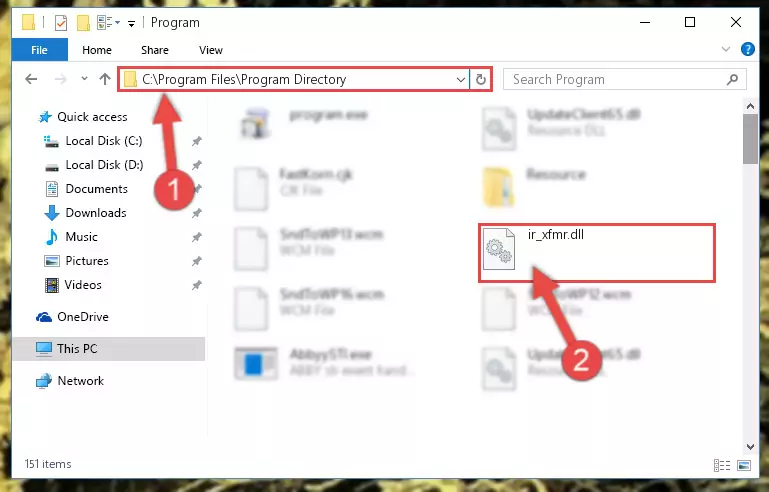Open Videos folder in sidebar

coord(83,285)
